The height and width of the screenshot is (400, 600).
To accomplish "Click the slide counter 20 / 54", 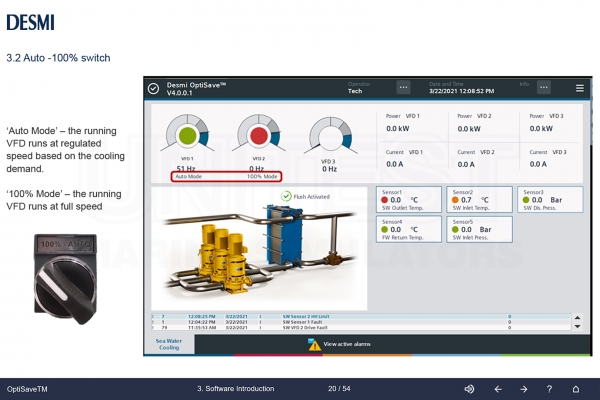I will (339, 389).
